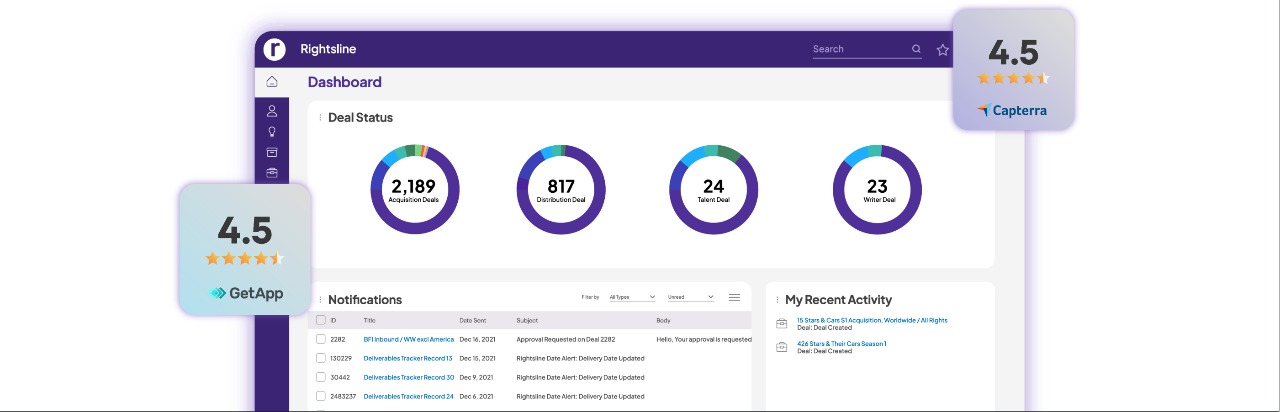Open 15 Stars & Cars S1 Acquisition link
Viewport: 1280px width, 412px height.
coord(872,320)
